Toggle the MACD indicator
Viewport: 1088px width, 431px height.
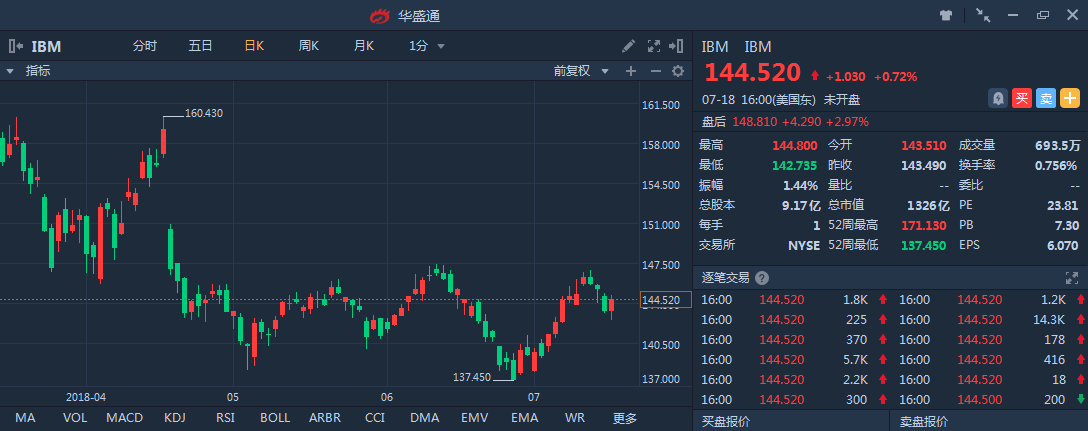(125, 417)
